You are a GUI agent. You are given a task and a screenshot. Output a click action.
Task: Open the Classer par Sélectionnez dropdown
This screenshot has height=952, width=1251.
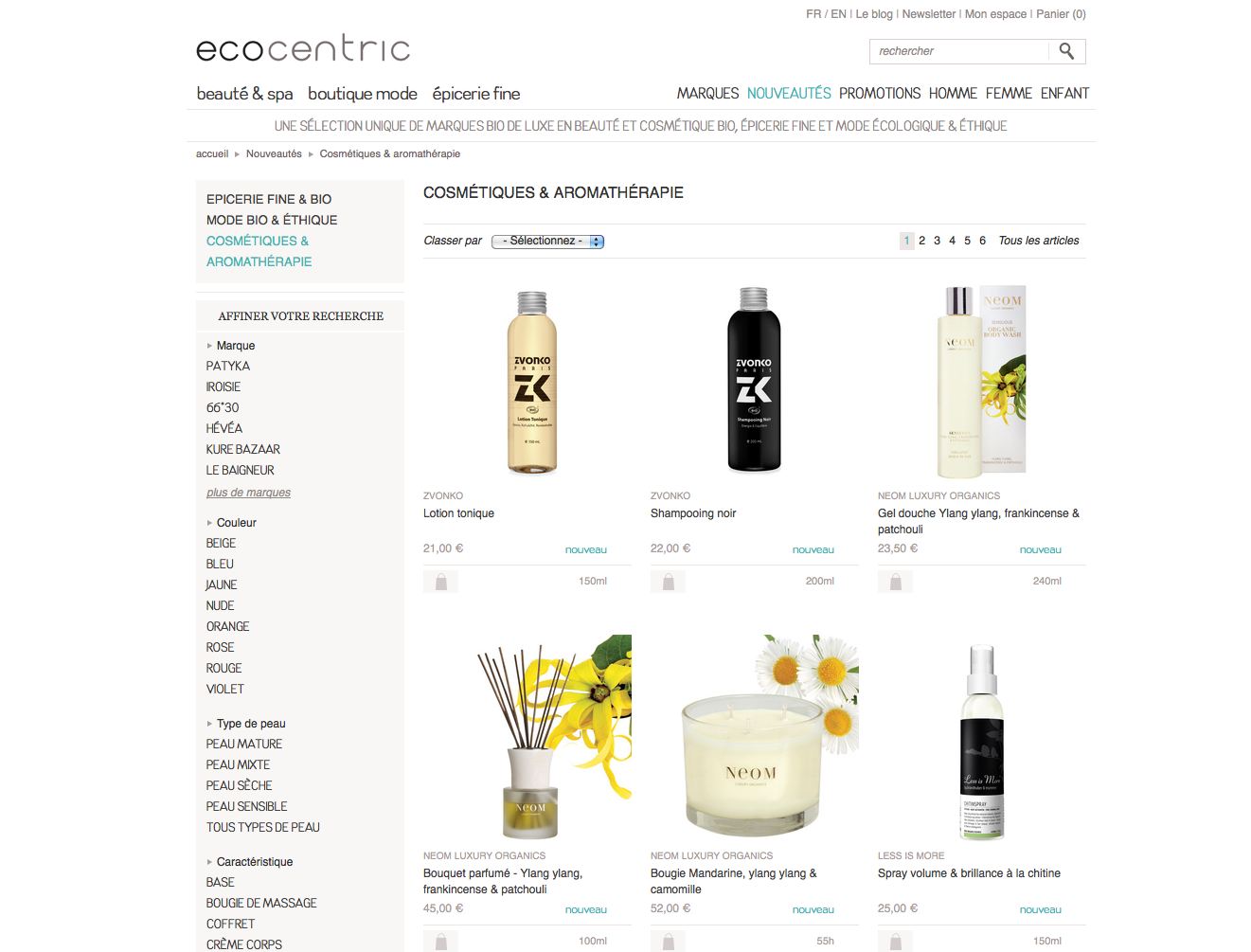point(547,241)
